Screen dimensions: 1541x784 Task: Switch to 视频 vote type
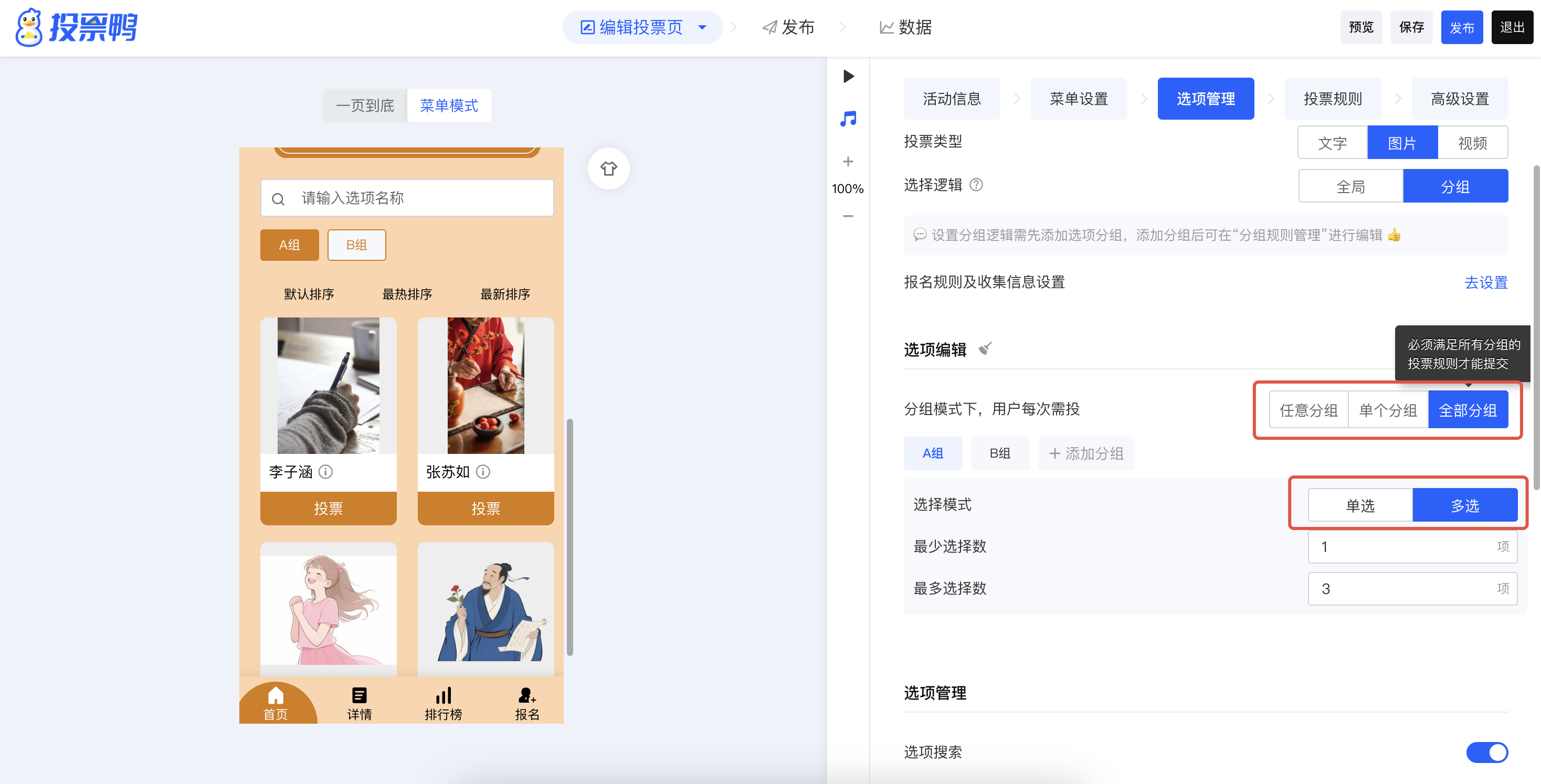(1472, 143)
